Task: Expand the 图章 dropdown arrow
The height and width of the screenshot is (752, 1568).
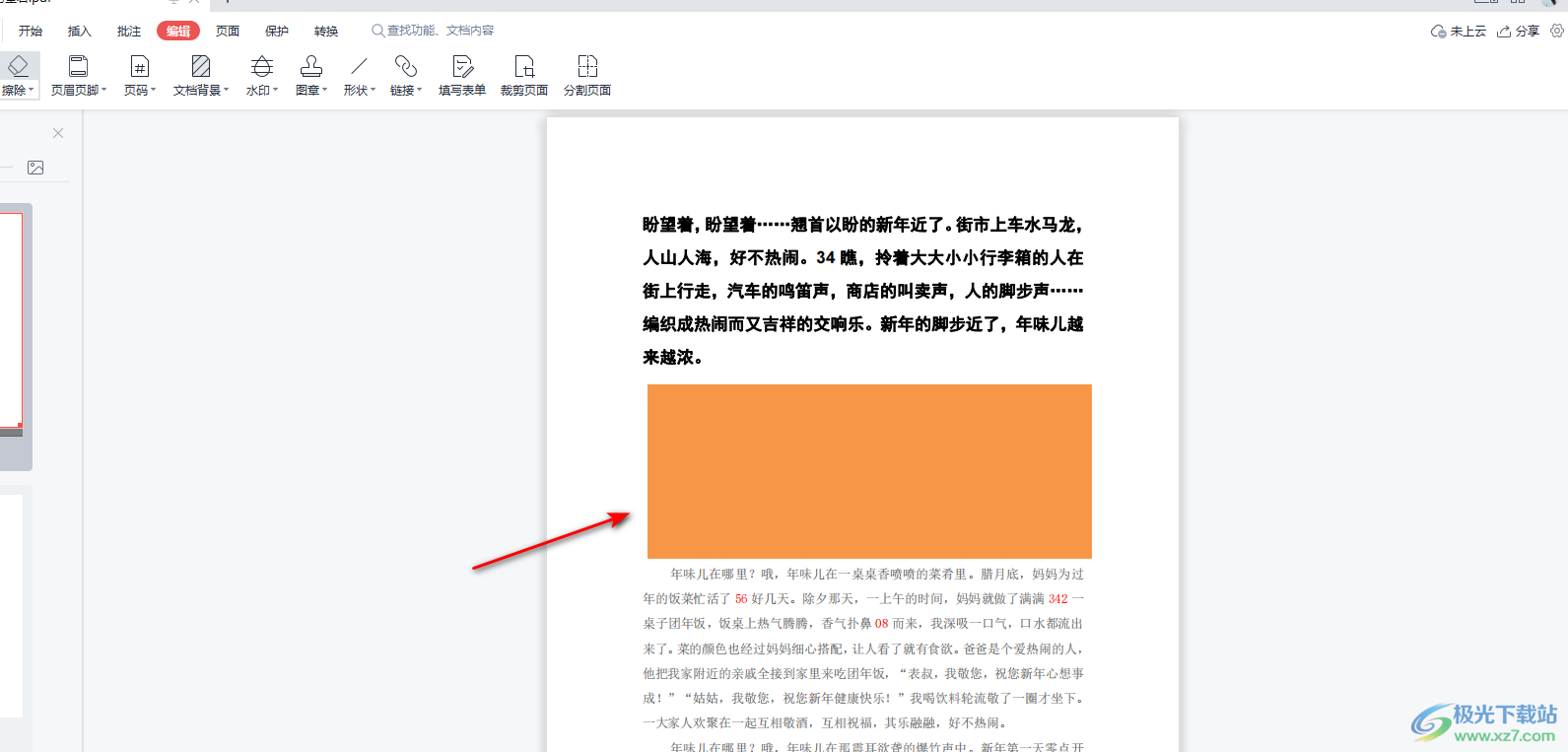Action: tap(325, 90)
